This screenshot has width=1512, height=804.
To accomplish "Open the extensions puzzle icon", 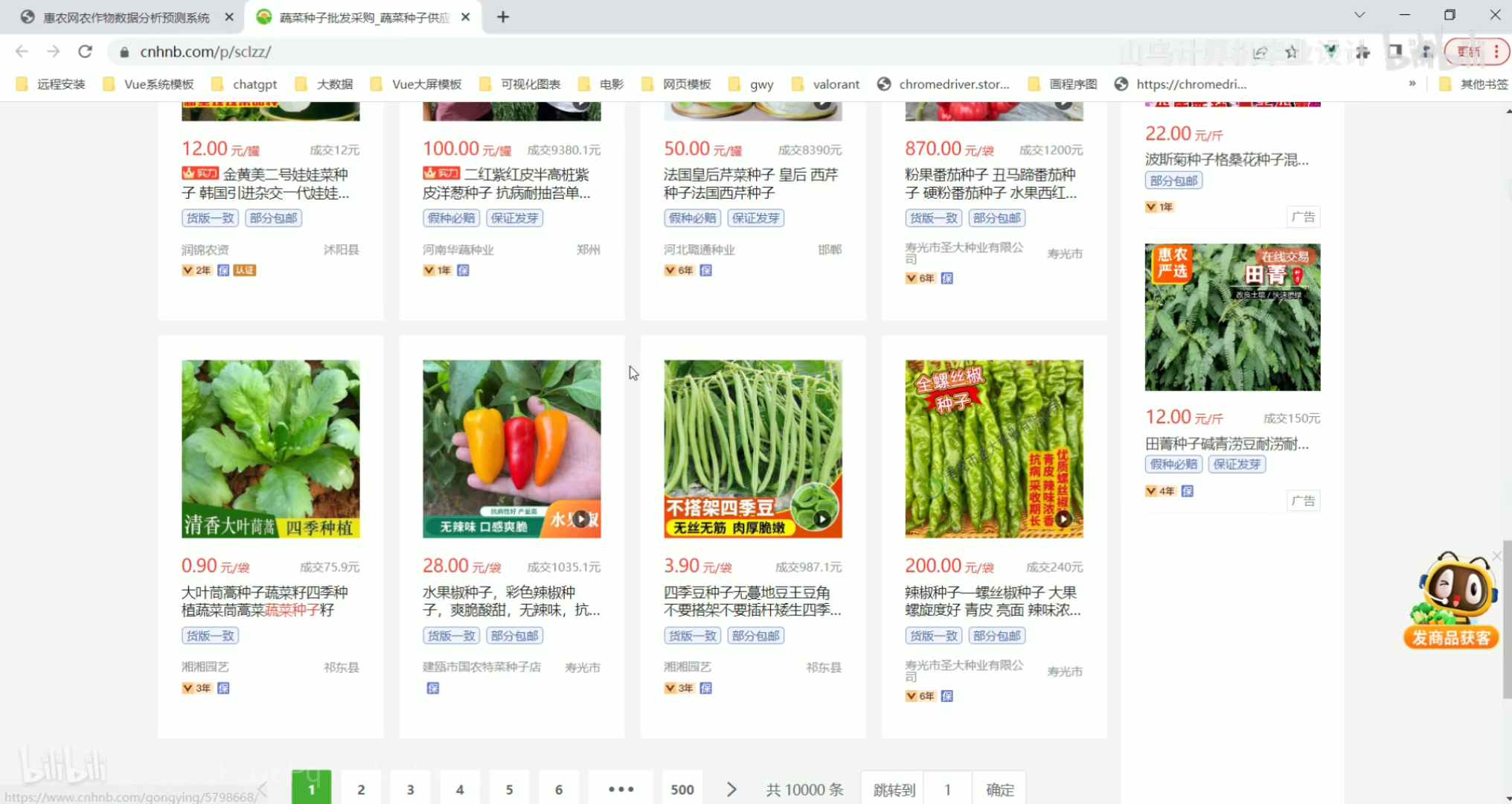I will click(1362, 51).
